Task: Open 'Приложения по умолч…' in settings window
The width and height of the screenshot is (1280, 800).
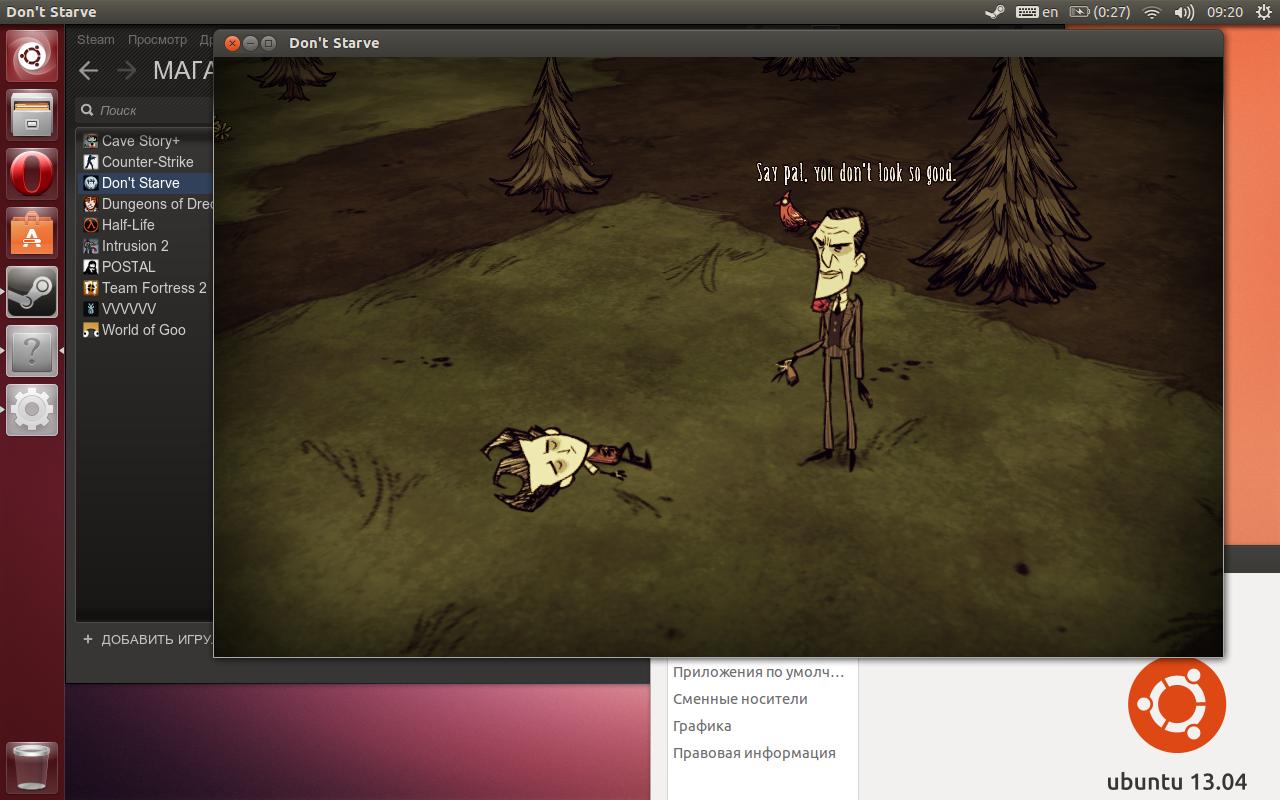Action: [758, 672]
